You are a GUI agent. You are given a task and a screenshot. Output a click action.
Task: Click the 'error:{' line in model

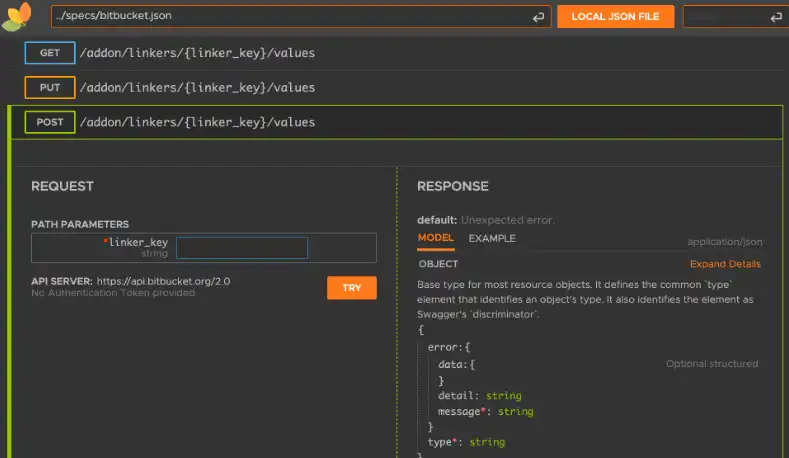click(x=449, y=347)
